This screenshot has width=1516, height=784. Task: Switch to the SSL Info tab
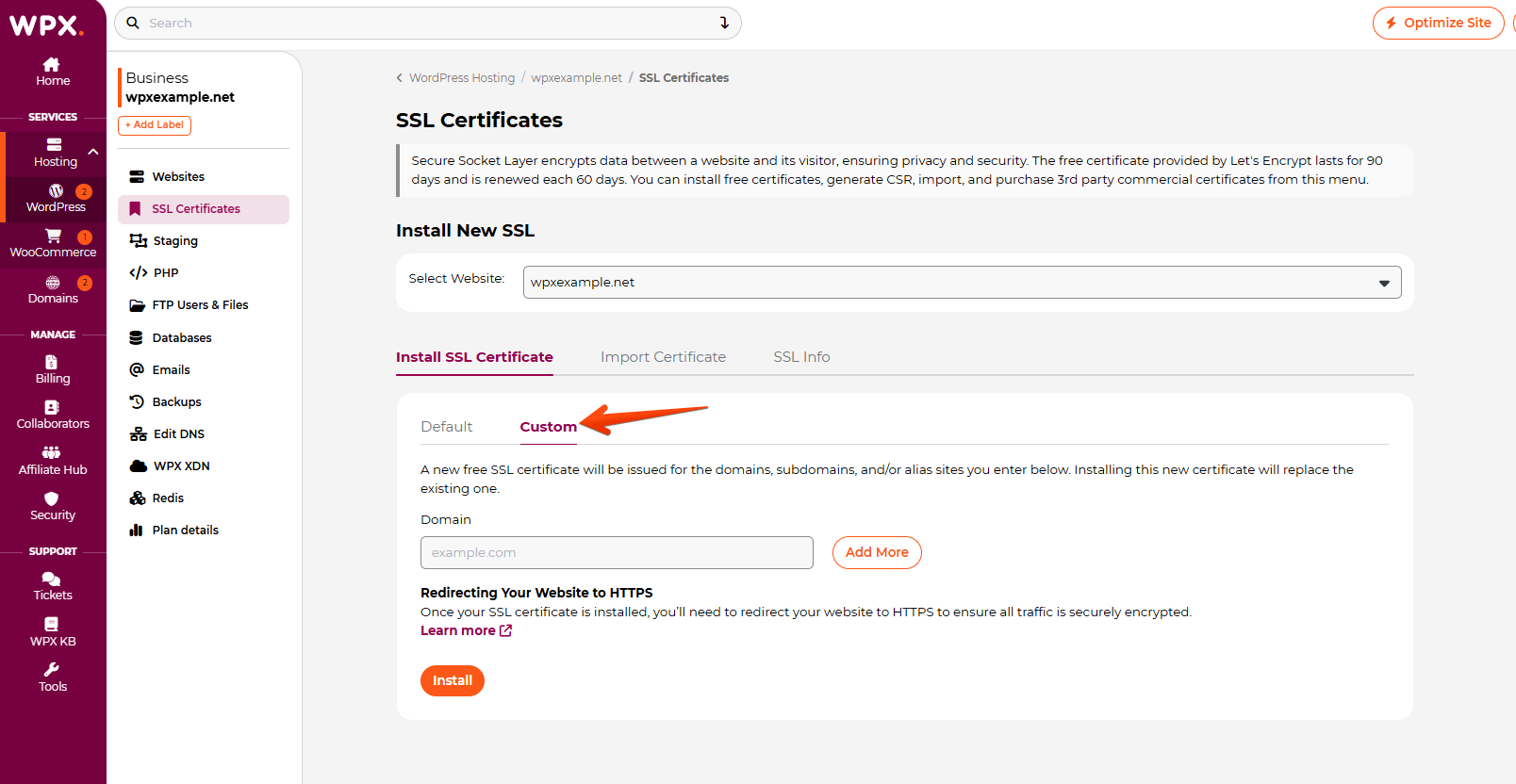[801, 357]
